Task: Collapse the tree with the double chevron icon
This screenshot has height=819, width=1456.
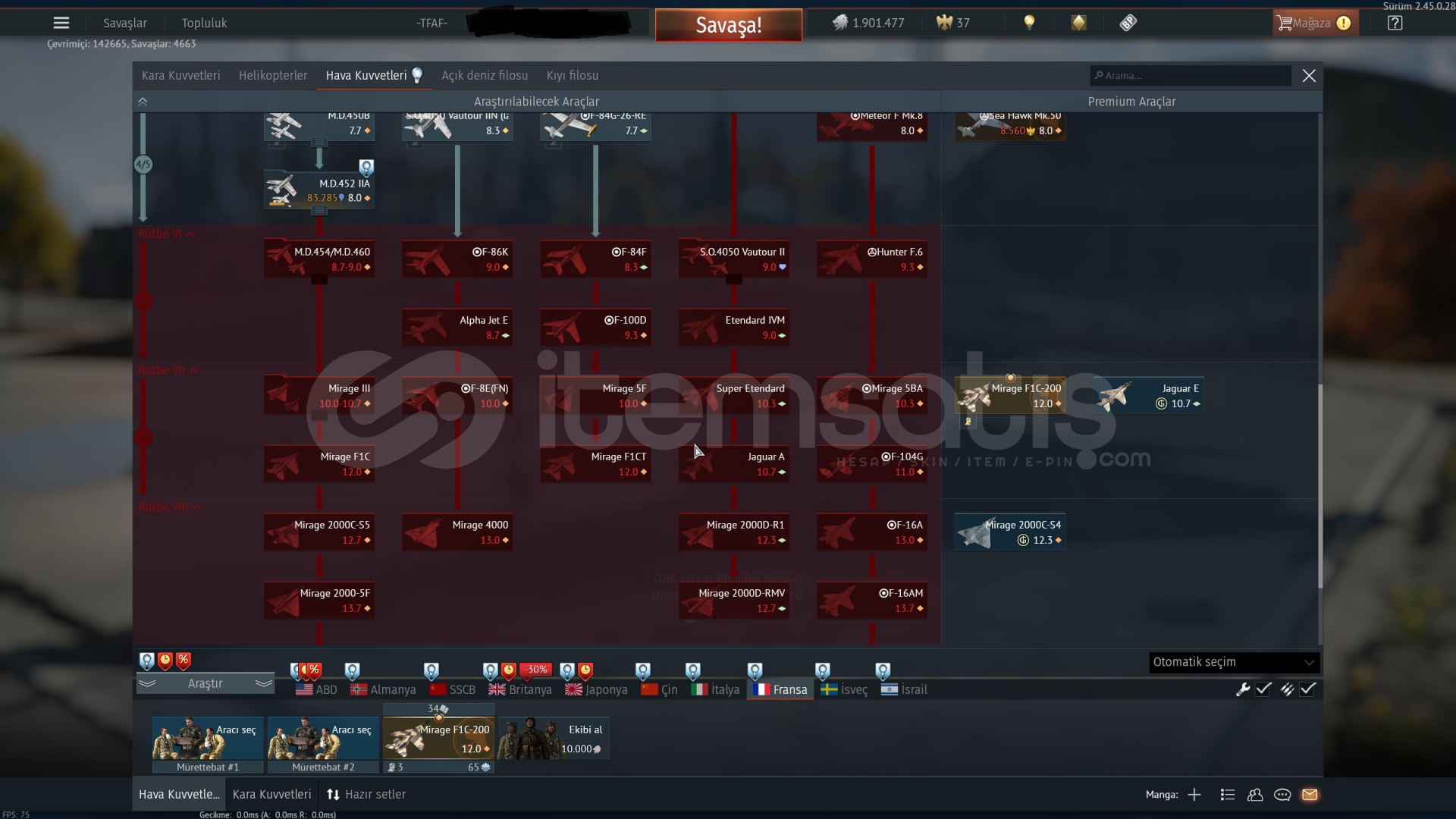Action: coord(143,101)
